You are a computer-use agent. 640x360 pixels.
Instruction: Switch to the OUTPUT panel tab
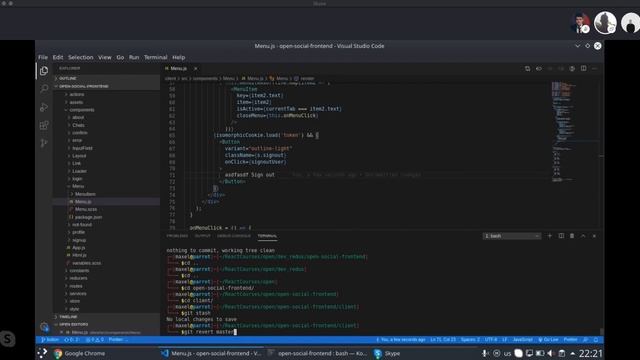click(202, 236)
